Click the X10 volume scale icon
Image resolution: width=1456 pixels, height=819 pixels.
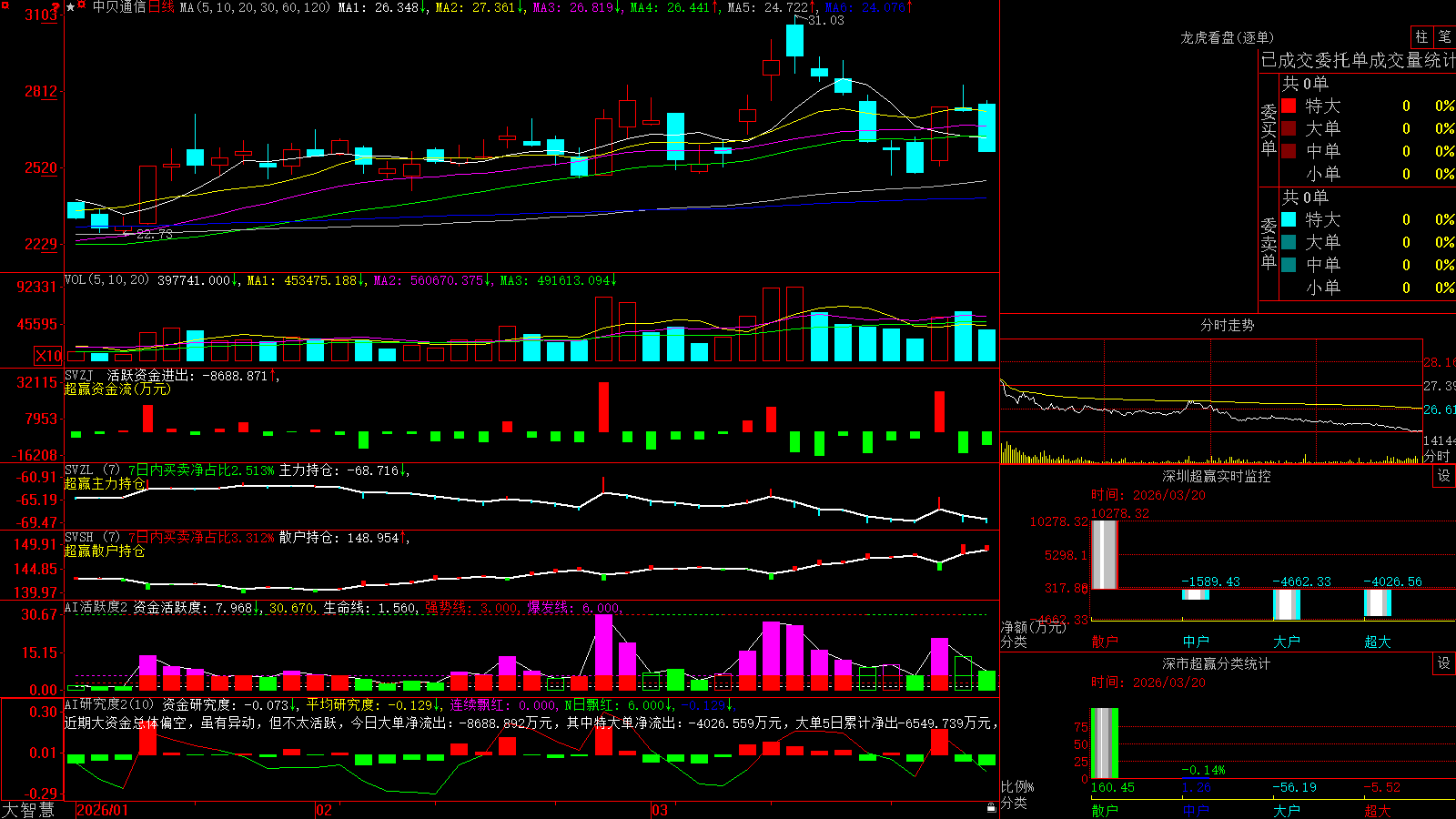(48, 356)
